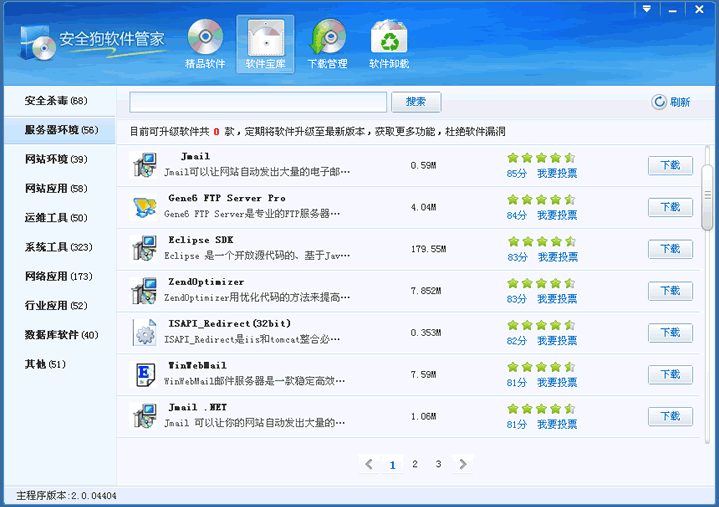Select 网络应用 (173) category

(59, 276)
